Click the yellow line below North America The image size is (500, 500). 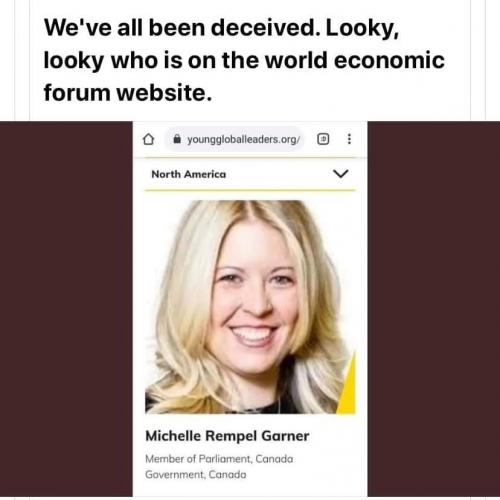[250, 190]
